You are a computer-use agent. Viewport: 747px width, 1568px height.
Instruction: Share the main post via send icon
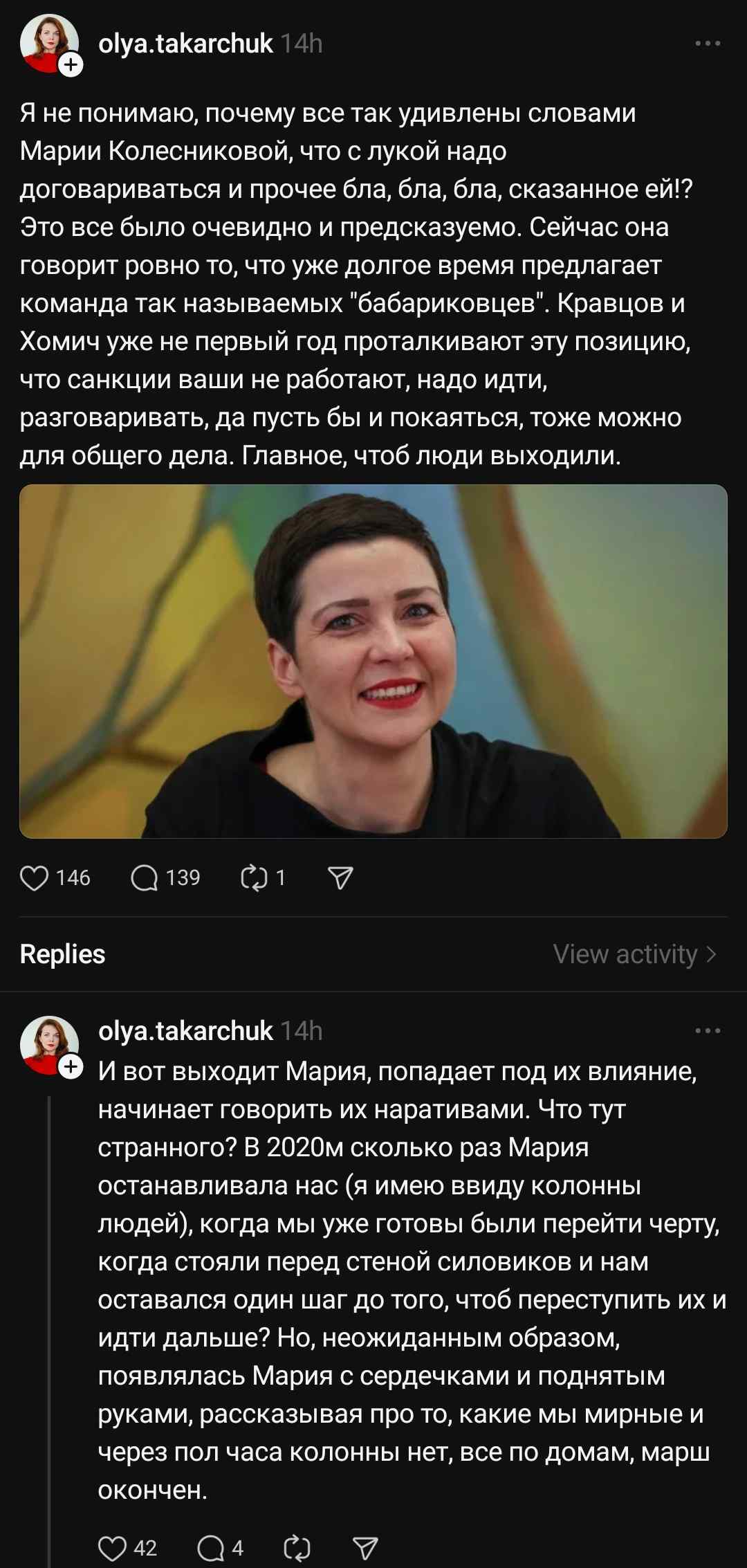tap(340, 878)
